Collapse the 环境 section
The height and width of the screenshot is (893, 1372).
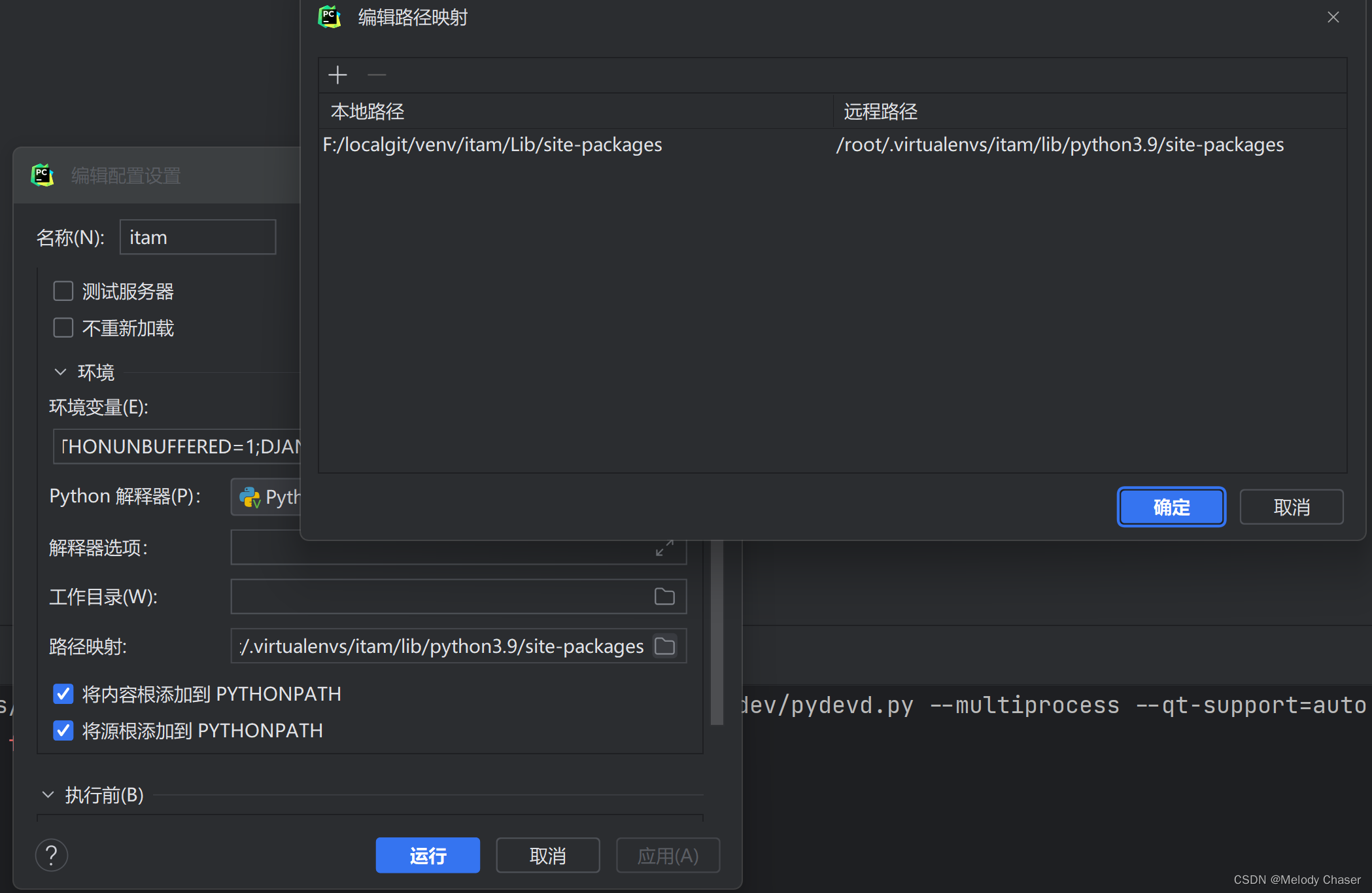click(60, 372)
